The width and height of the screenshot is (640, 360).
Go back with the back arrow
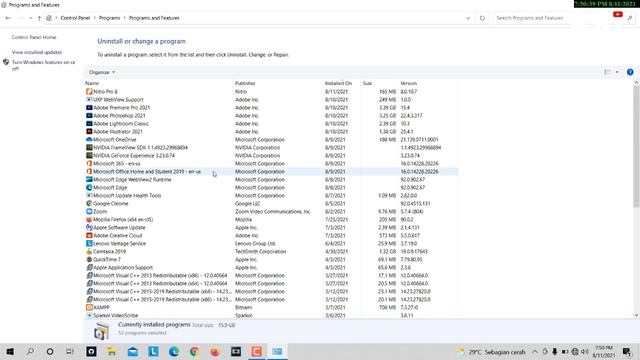8,18
